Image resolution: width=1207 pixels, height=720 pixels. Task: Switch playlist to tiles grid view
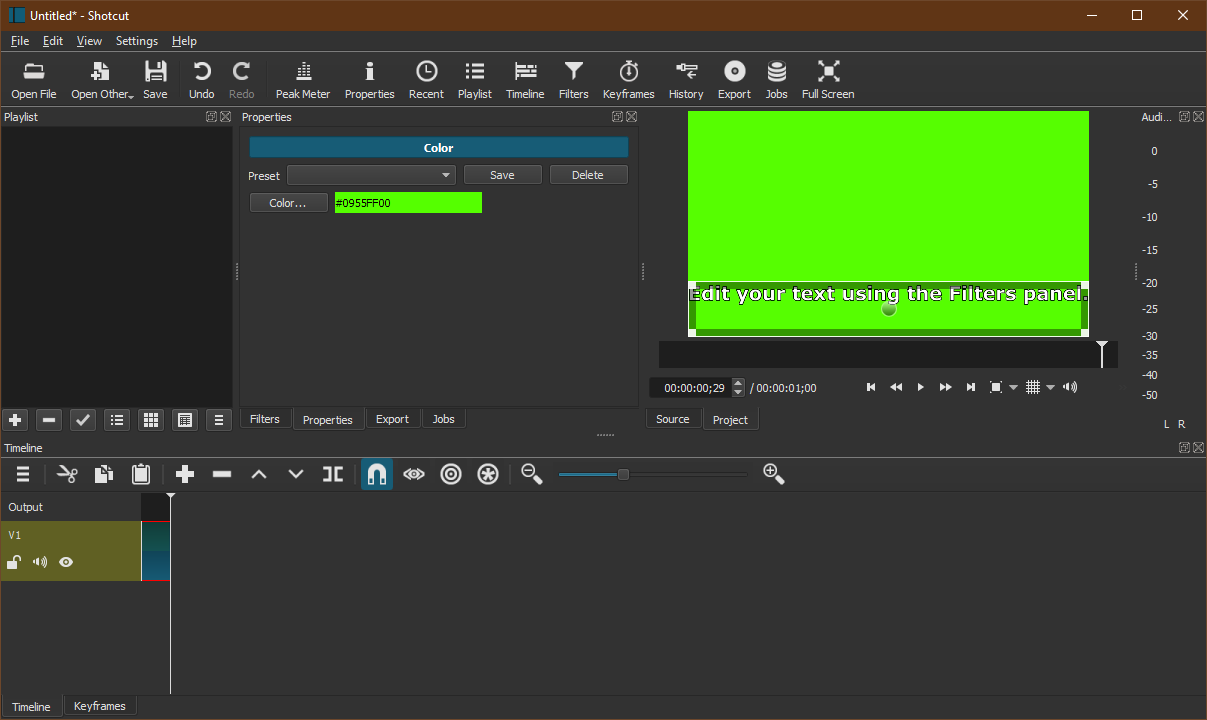pyautogui.click(x=151, y=420)
